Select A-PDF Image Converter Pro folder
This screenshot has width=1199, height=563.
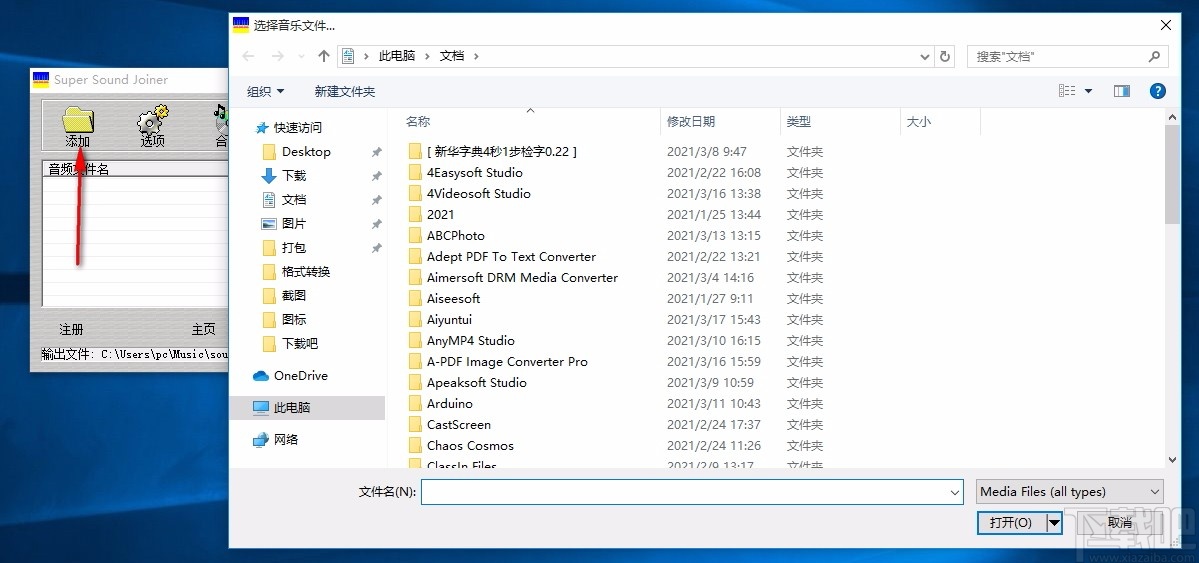[x=508, y=362]
